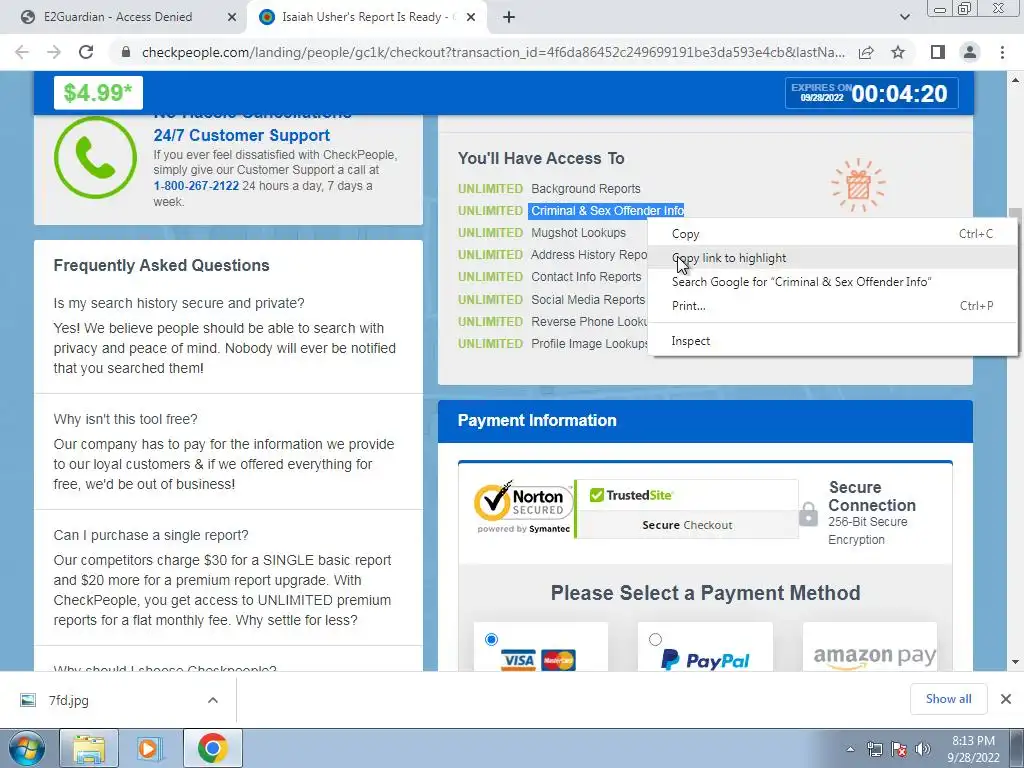Choose Copy link to highlight
The height and width of the screenshot is (768, 1024).
point(832,258)
